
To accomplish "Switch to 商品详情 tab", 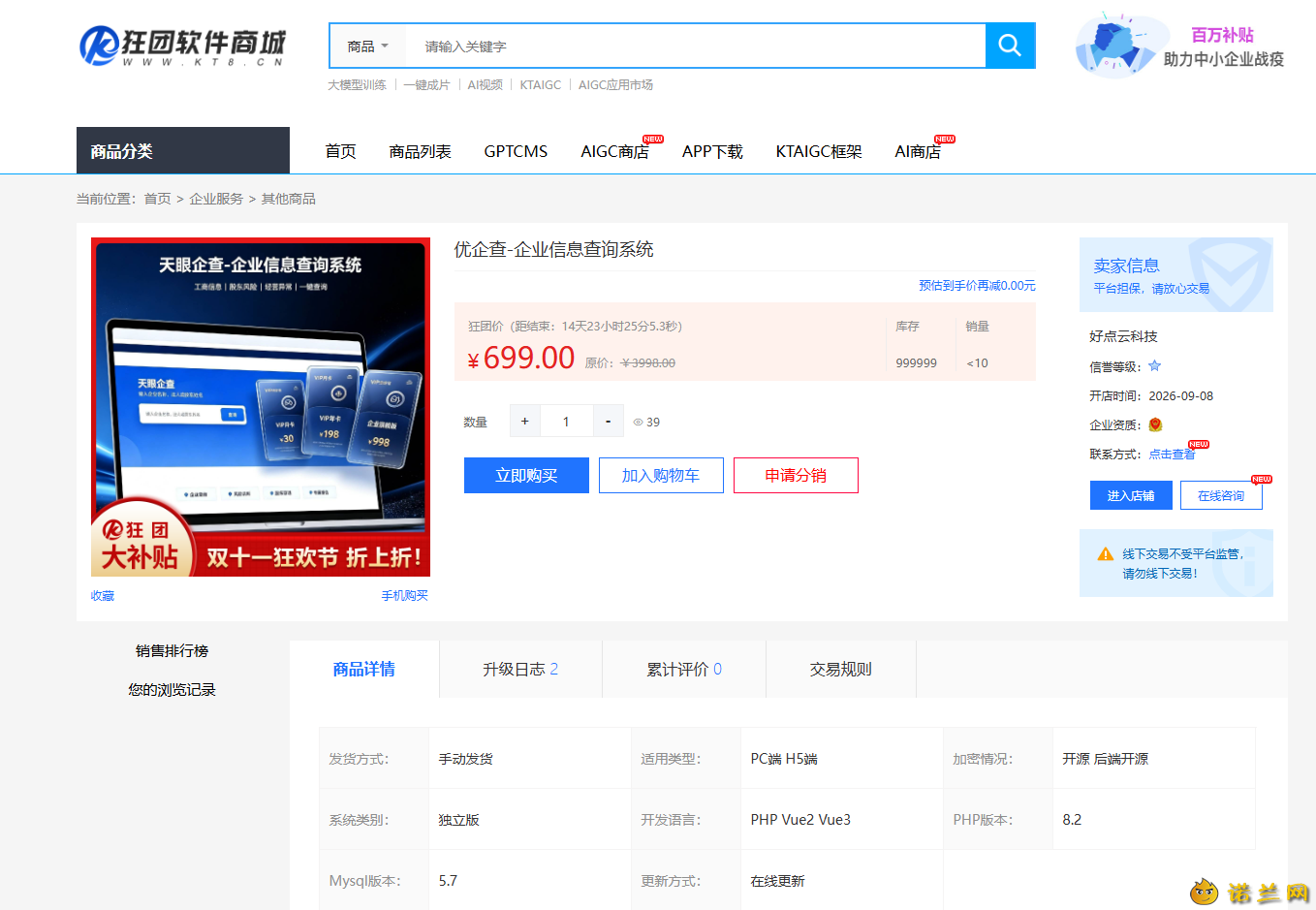I will (x=364, y=669).
